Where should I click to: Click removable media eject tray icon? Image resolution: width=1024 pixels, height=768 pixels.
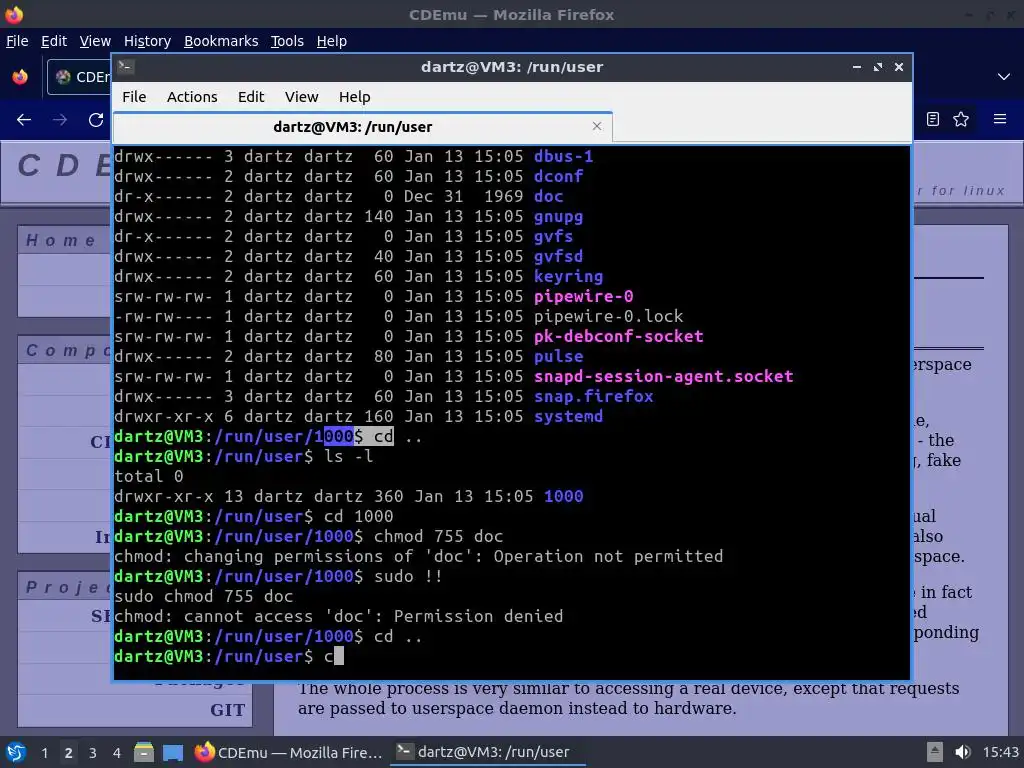(x=935, y=752)
